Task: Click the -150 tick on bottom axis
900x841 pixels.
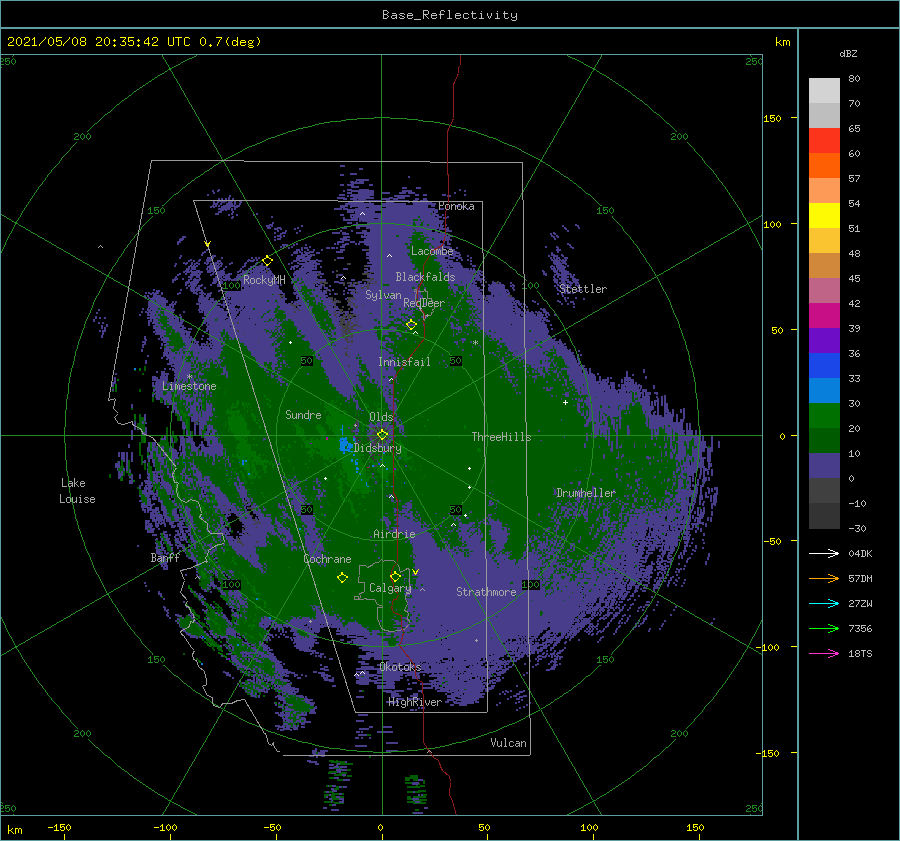Action: 59,827
